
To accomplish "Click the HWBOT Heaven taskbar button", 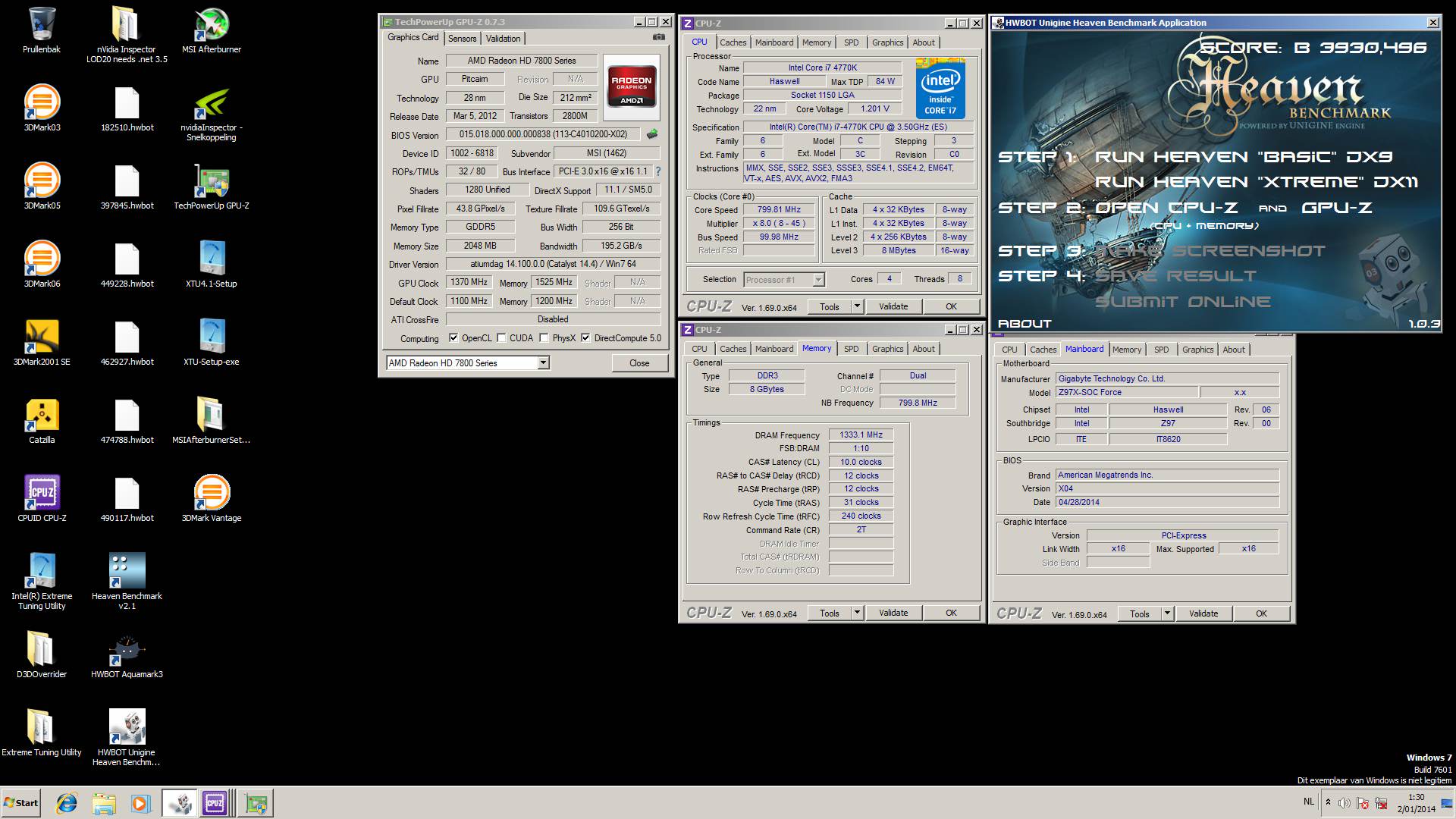I will [x=179, y=803].
